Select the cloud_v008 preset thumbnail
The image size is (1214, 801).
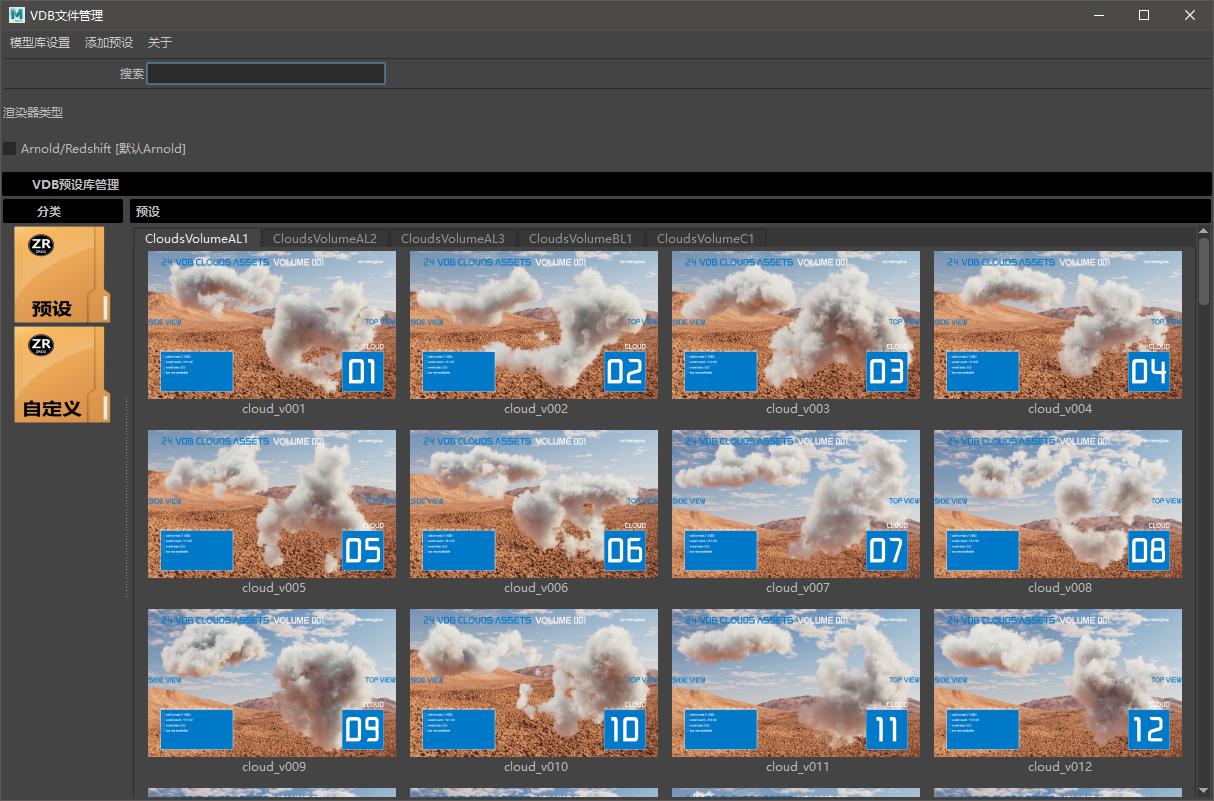pos(1058,504)
